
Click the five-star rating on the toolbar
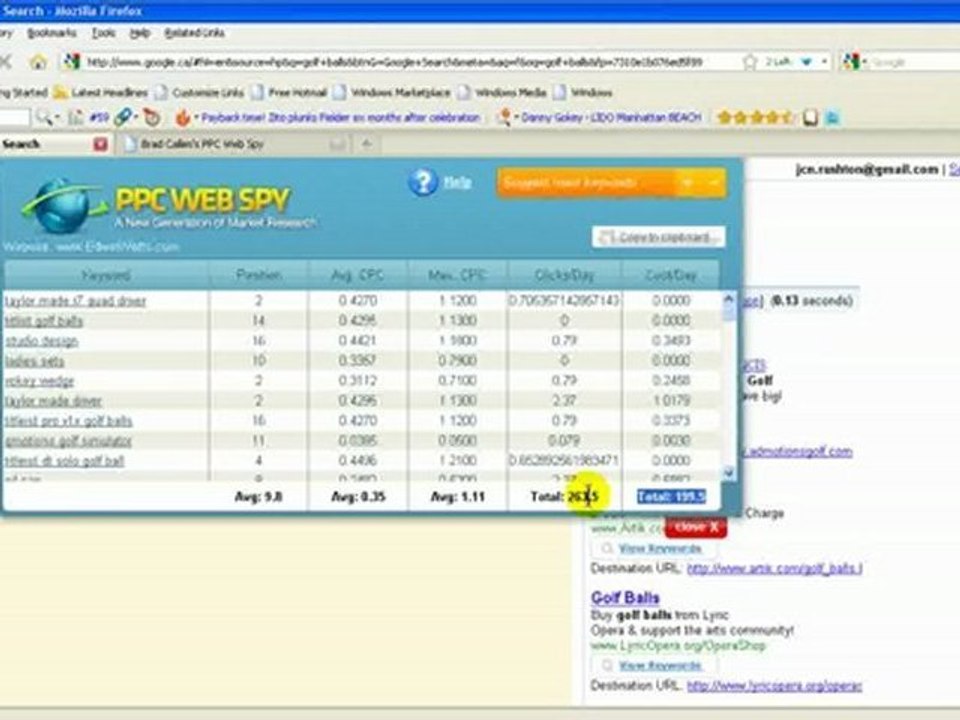[x=756, y=117]
